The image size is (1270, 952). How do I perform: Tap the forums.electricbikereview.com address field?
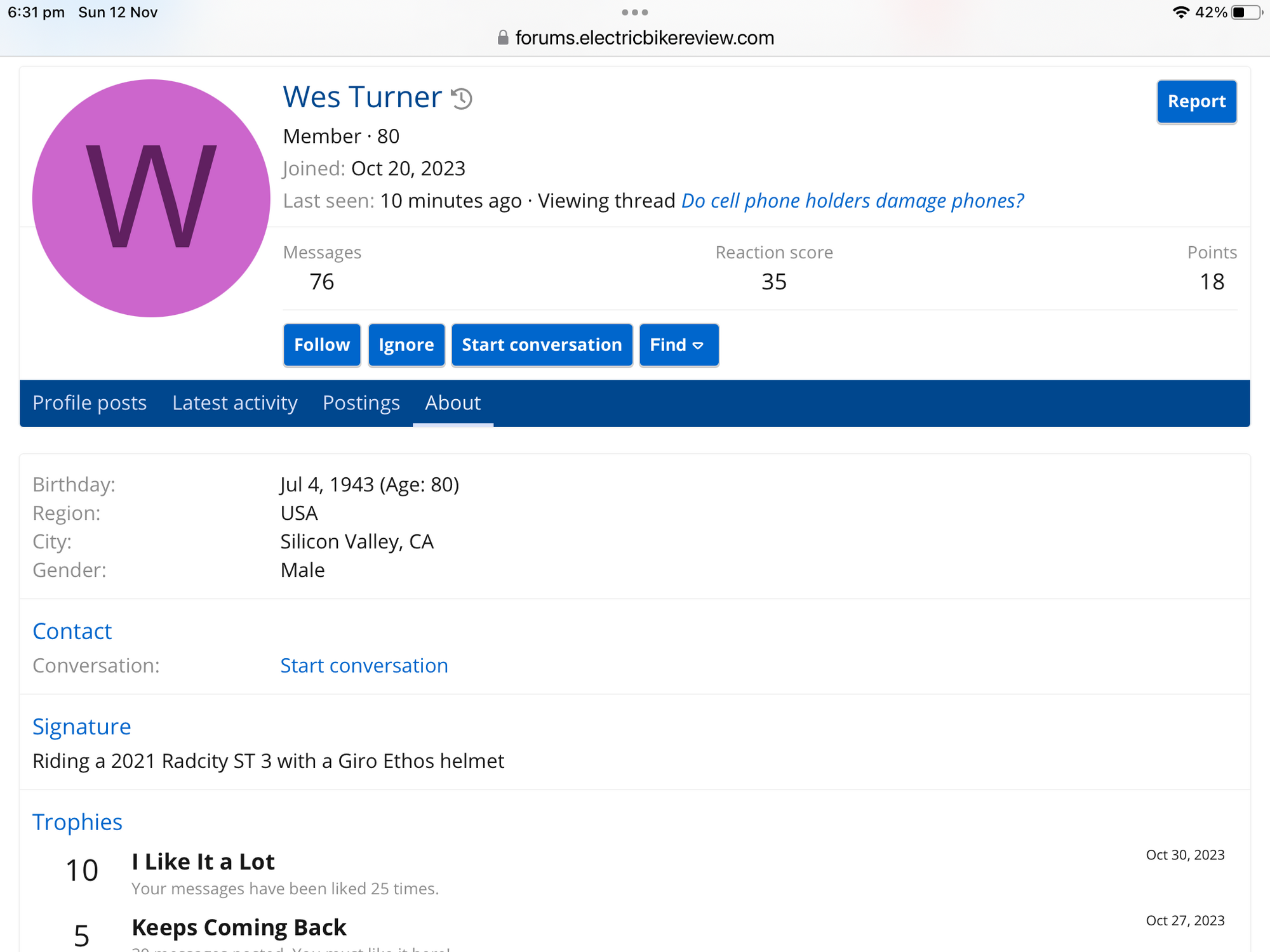point(644,38)
